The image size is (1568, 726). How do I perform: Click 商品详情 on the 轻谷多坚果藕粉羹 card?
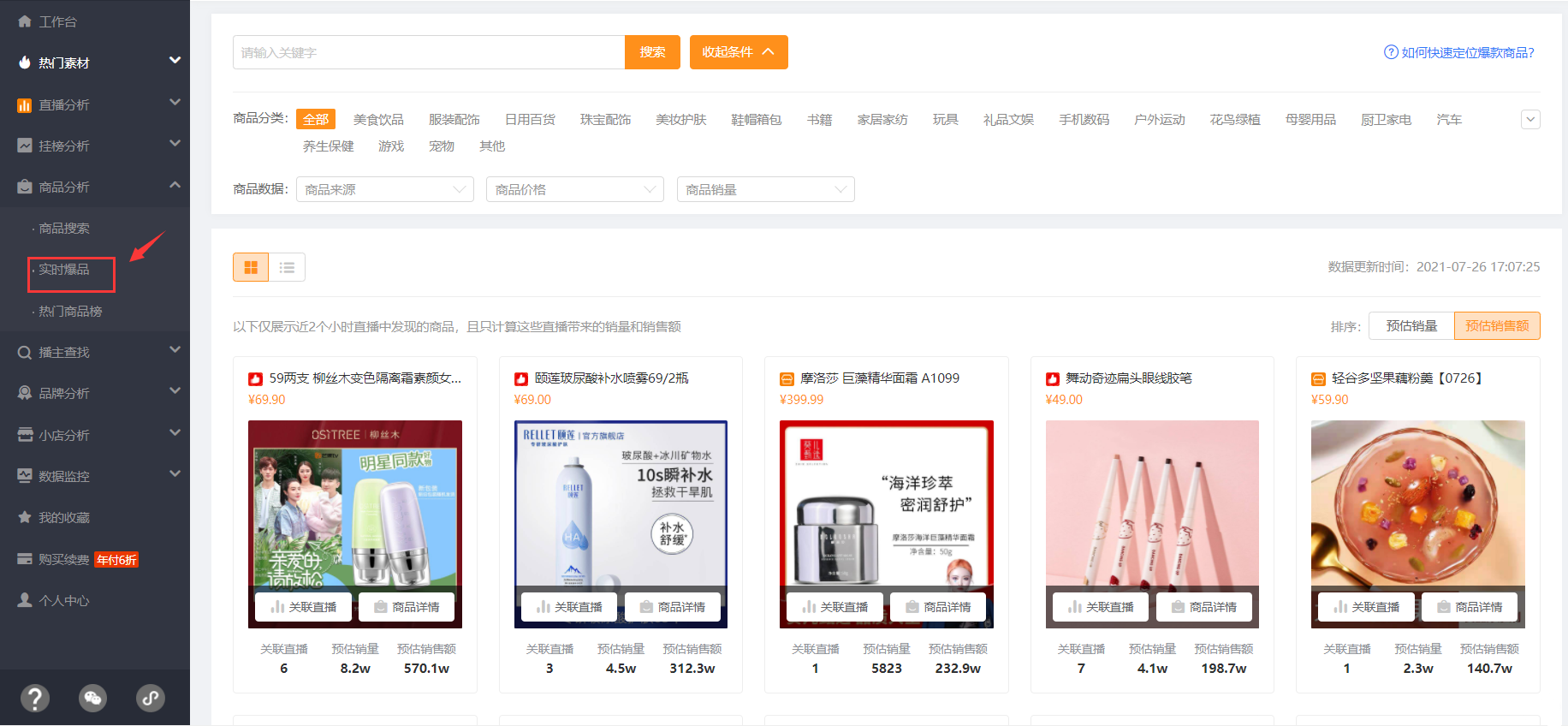coord(1470,607)
